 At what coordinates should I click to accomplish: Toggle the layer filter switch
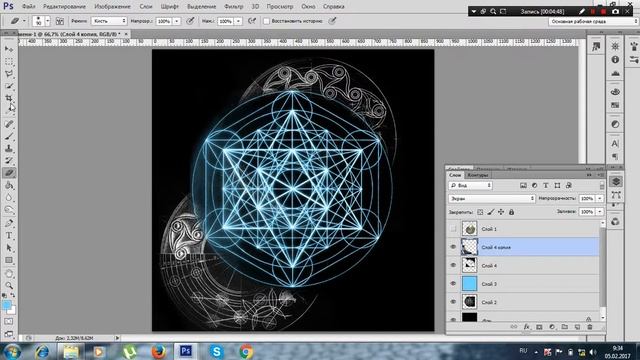click(602, 186)
